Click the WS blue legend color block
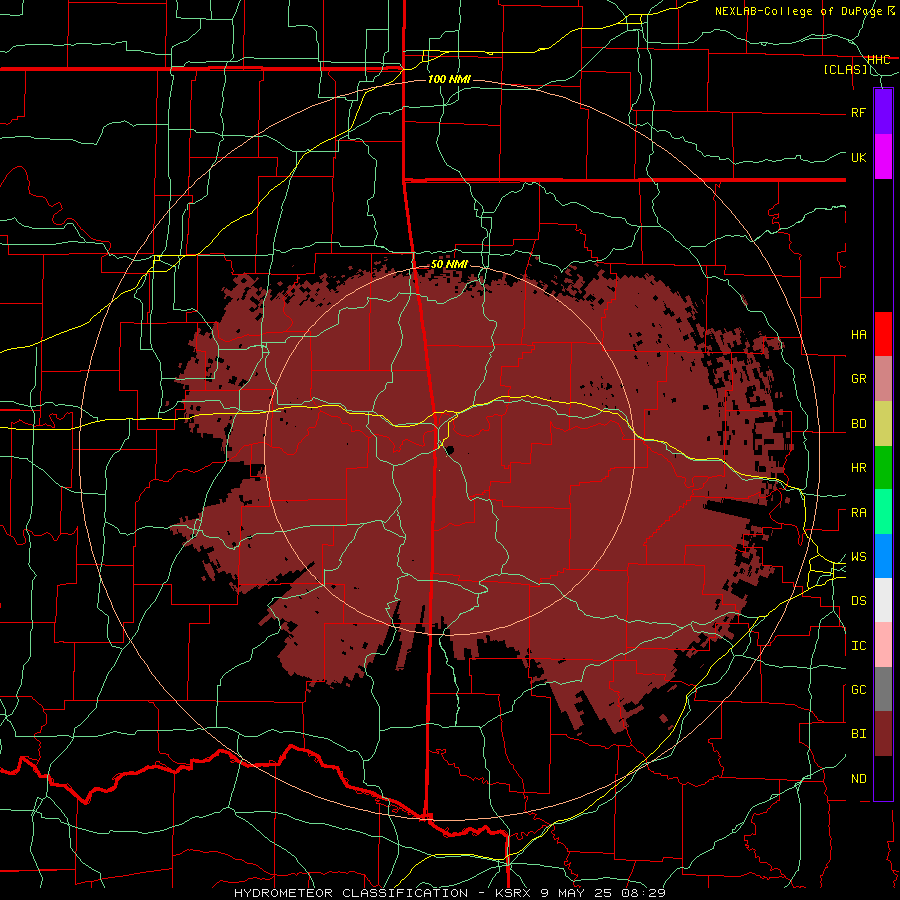The image size is (900, 900). (883, 556)
